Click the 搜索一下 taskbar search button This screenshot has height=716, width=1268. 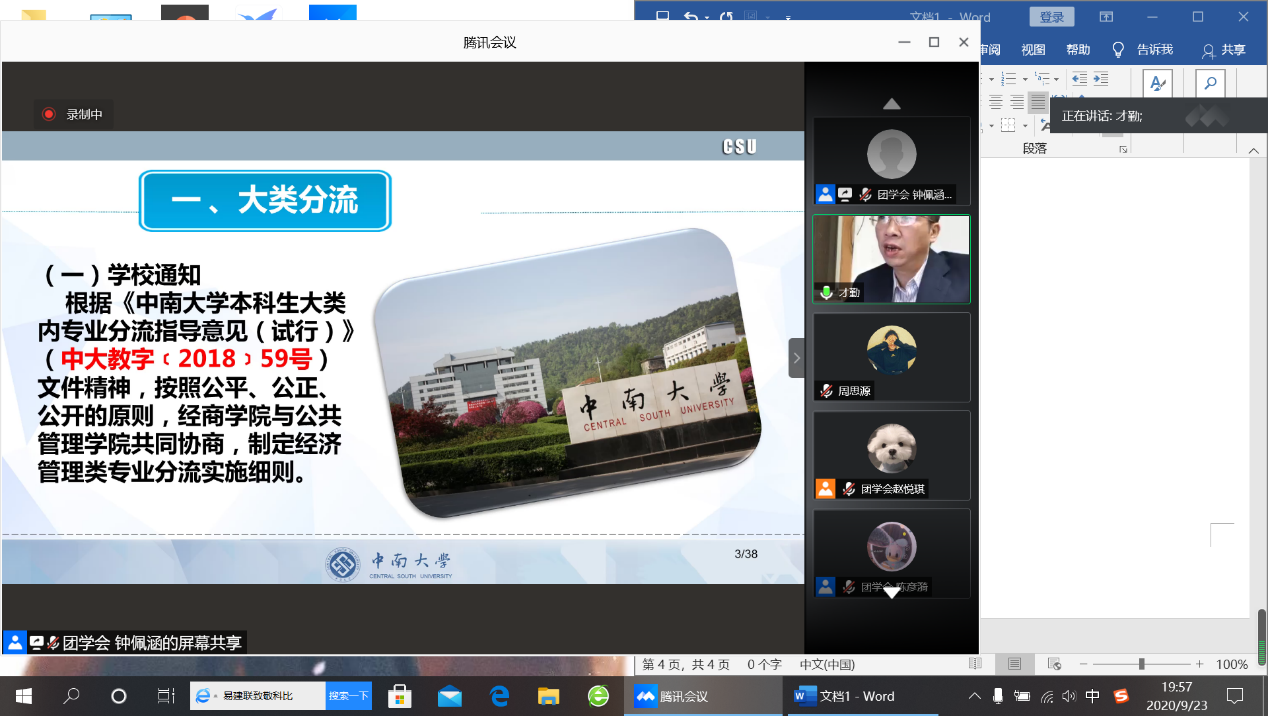(349, 696)
